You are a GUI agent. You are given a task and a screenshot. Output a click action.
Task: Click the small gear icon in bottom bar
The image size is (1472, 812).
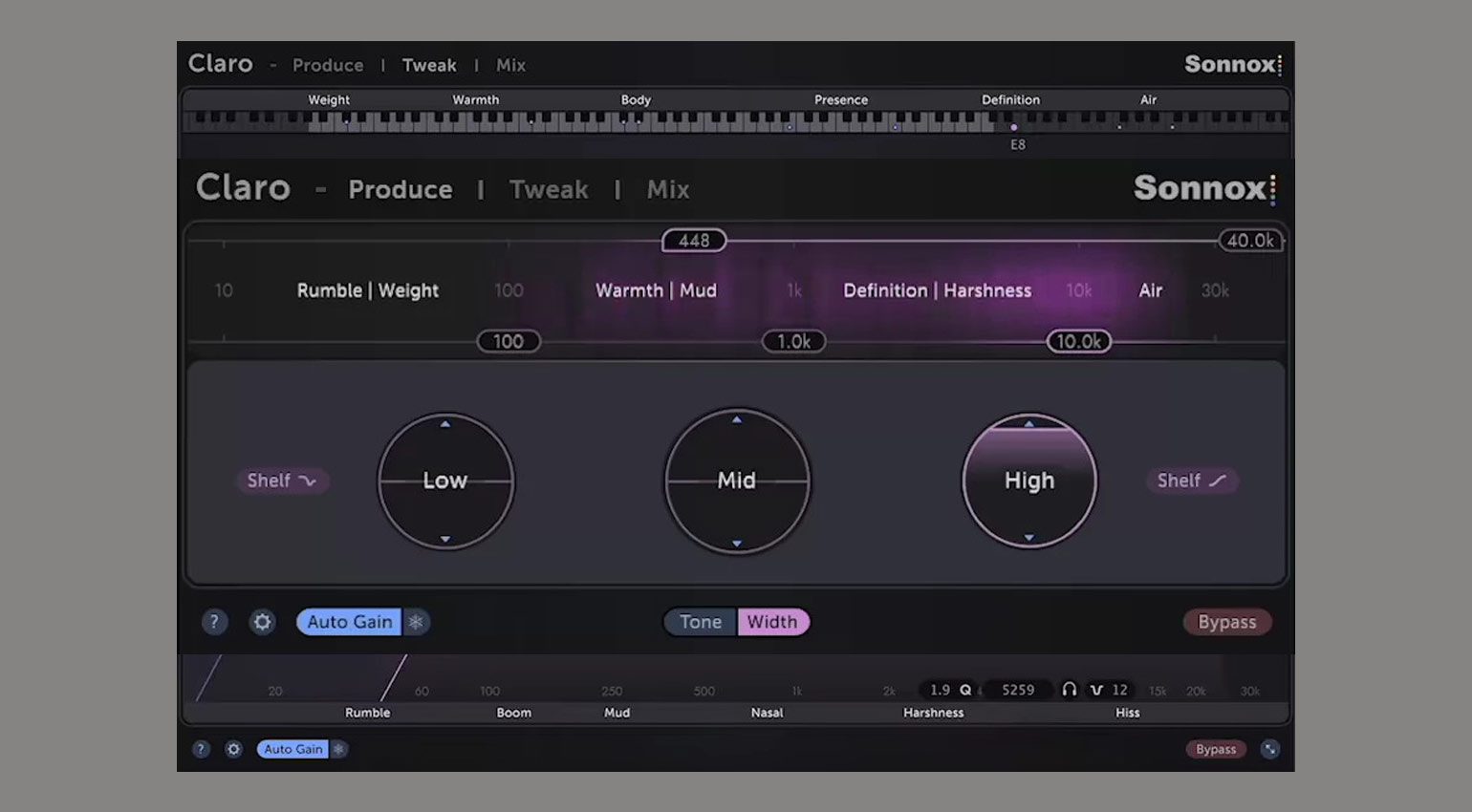[x=233, y=749]
